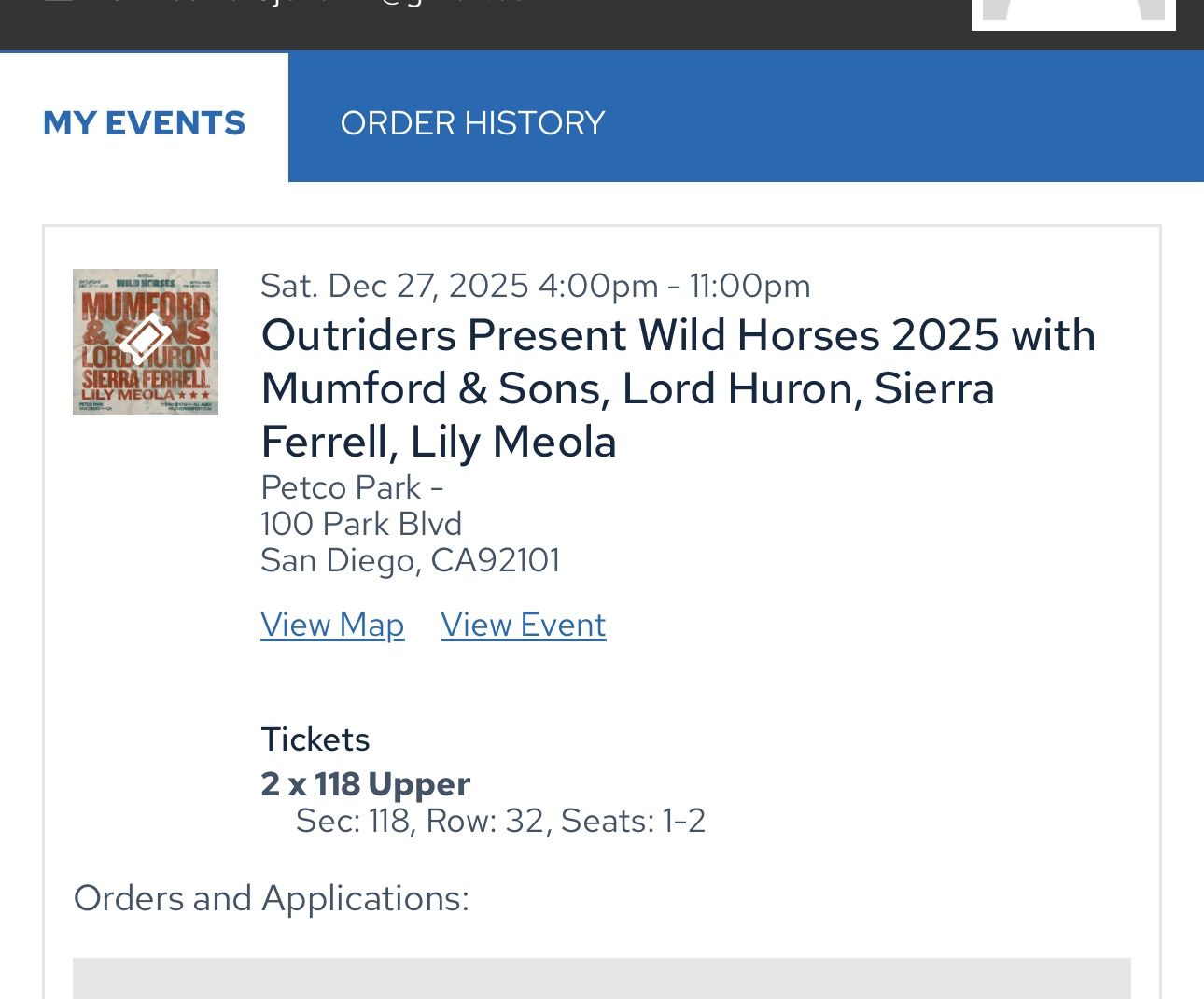Viewport: 1204px width, 999px height.
Task: Switch to the ORDER HISTORY tab
Action: 472,122
